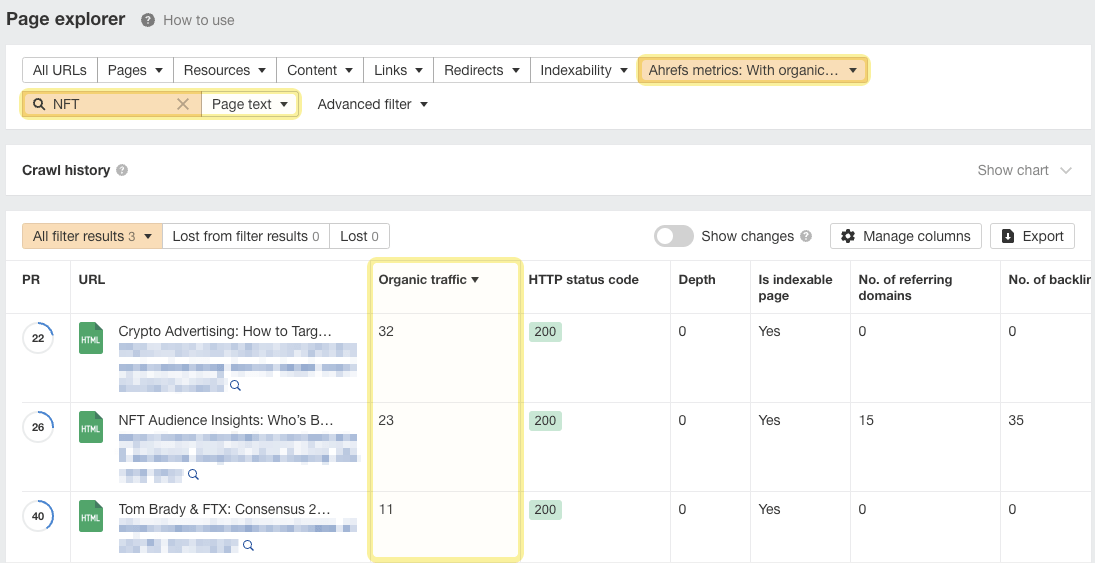This screenshot has width=1095, height=563.
Task: Click the magnifier icon under Tom Brady URL
Action: tap(249, 546)
